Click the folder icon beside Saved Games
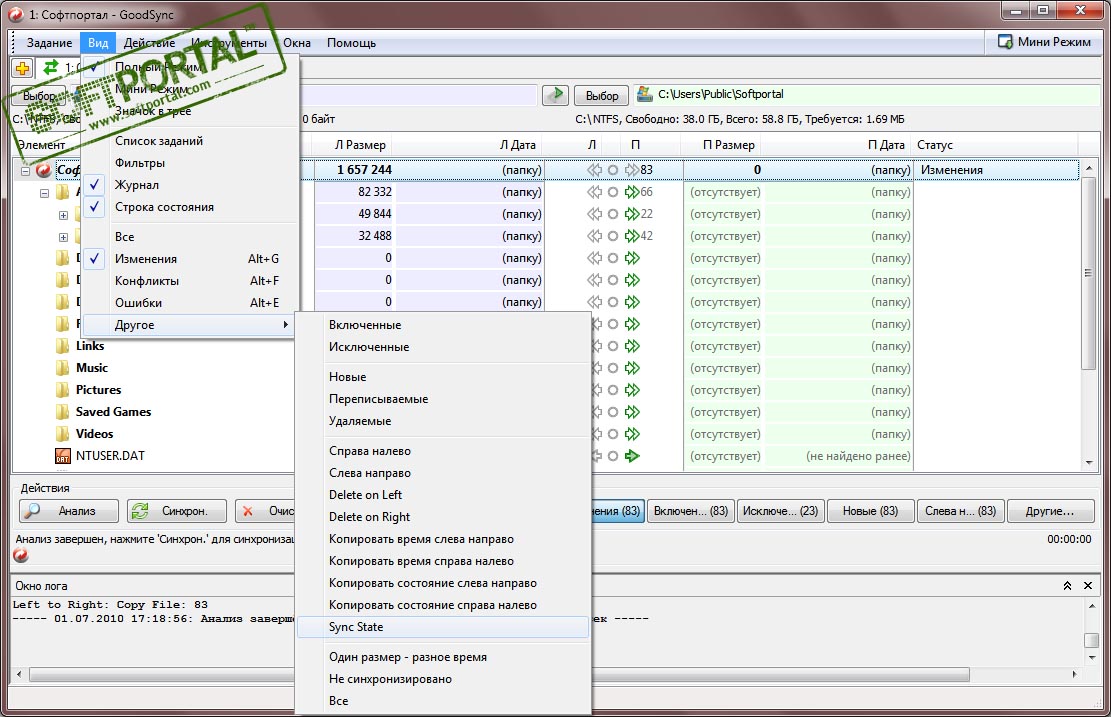The image size is (1111, 717). (x=63, y=412)
